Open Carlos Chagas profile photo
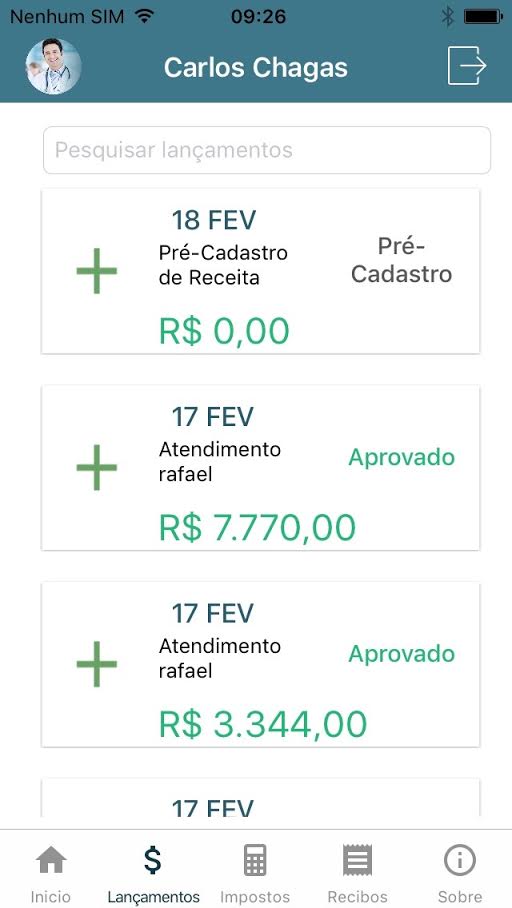Screen dimensions: 512x908 point(53,67)
